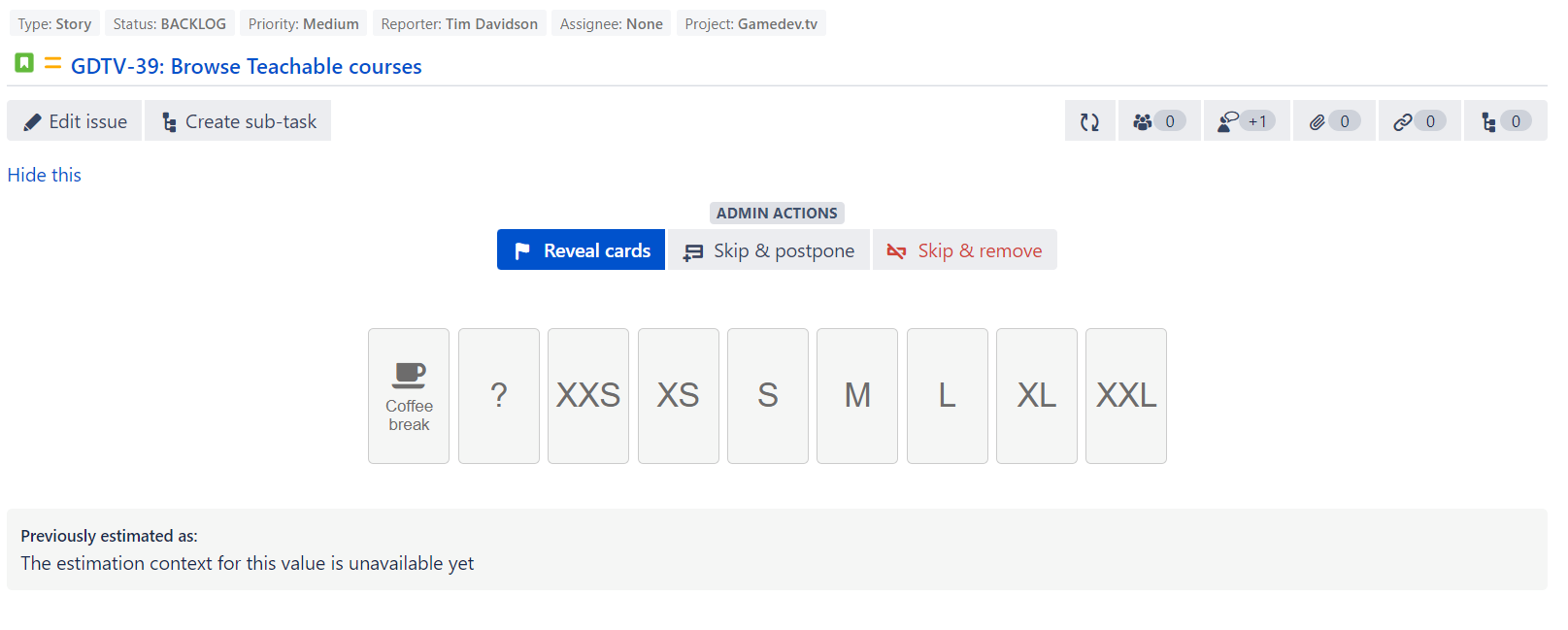
Task: Click the orange medium priority icon
Action: [x=52, y=63]
